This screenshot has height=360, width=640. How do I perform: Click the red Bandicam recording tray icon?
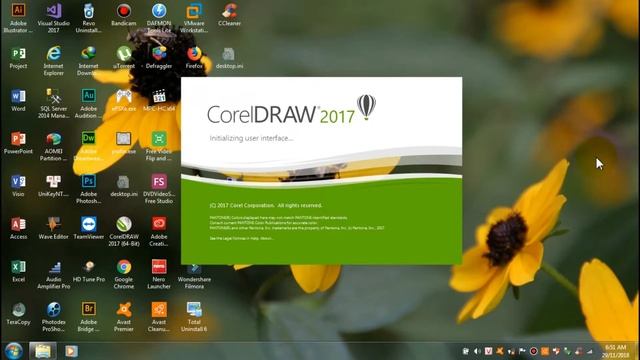pos(533,351)
